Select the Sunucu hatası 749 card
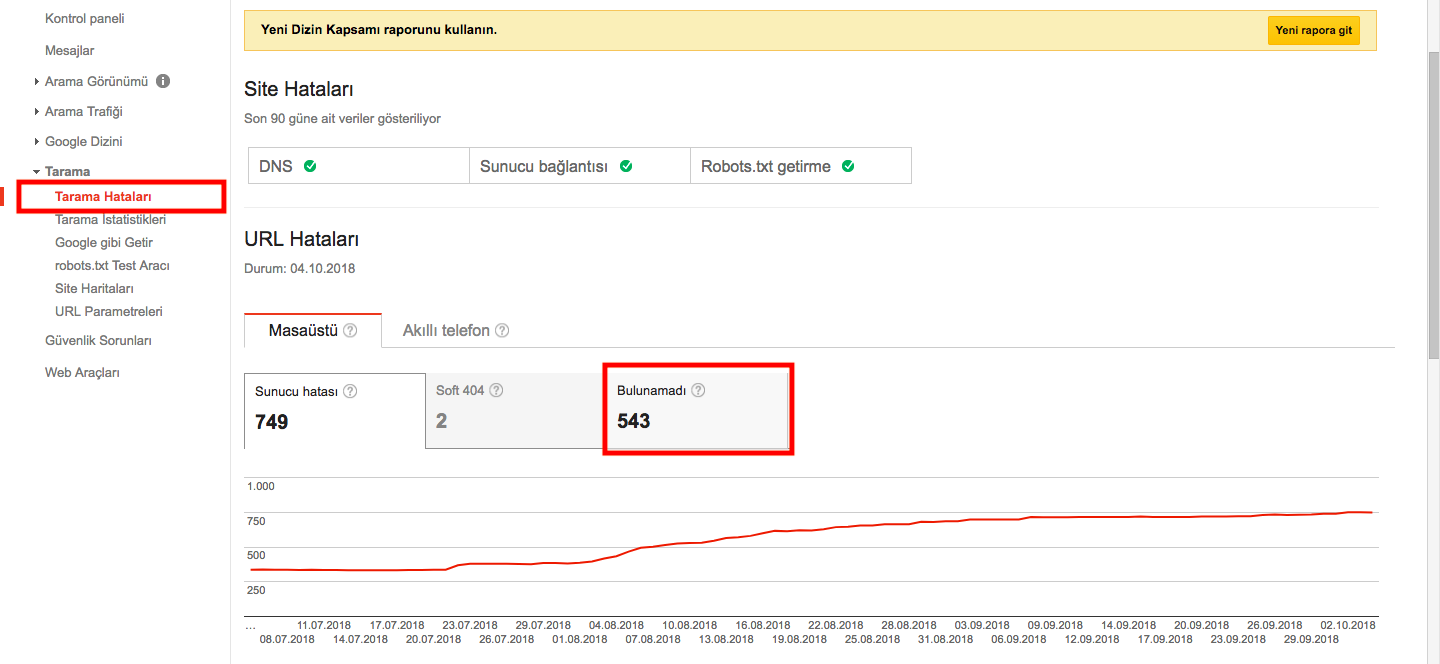Viewport: 1440px width, 664px height. tap(335, 410)
